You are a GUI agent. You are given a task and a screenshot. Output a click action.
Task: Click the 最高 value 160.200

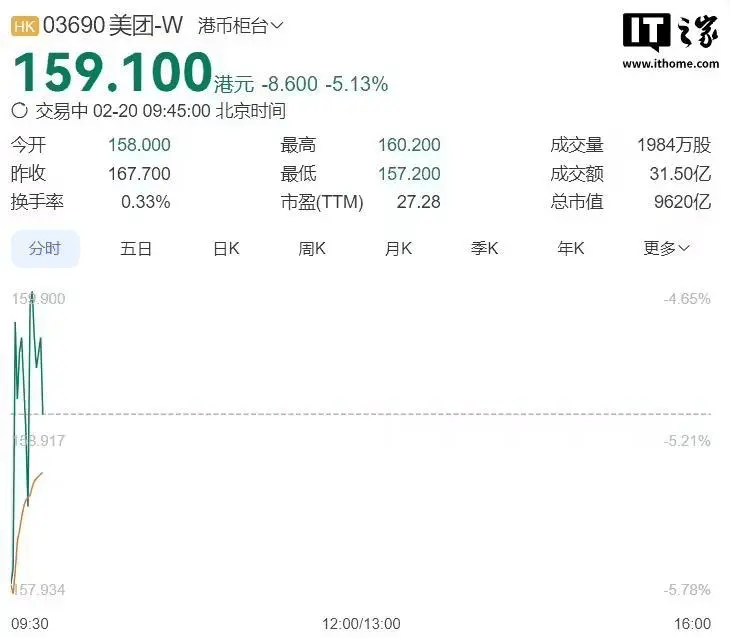click(x=409, y=145)
